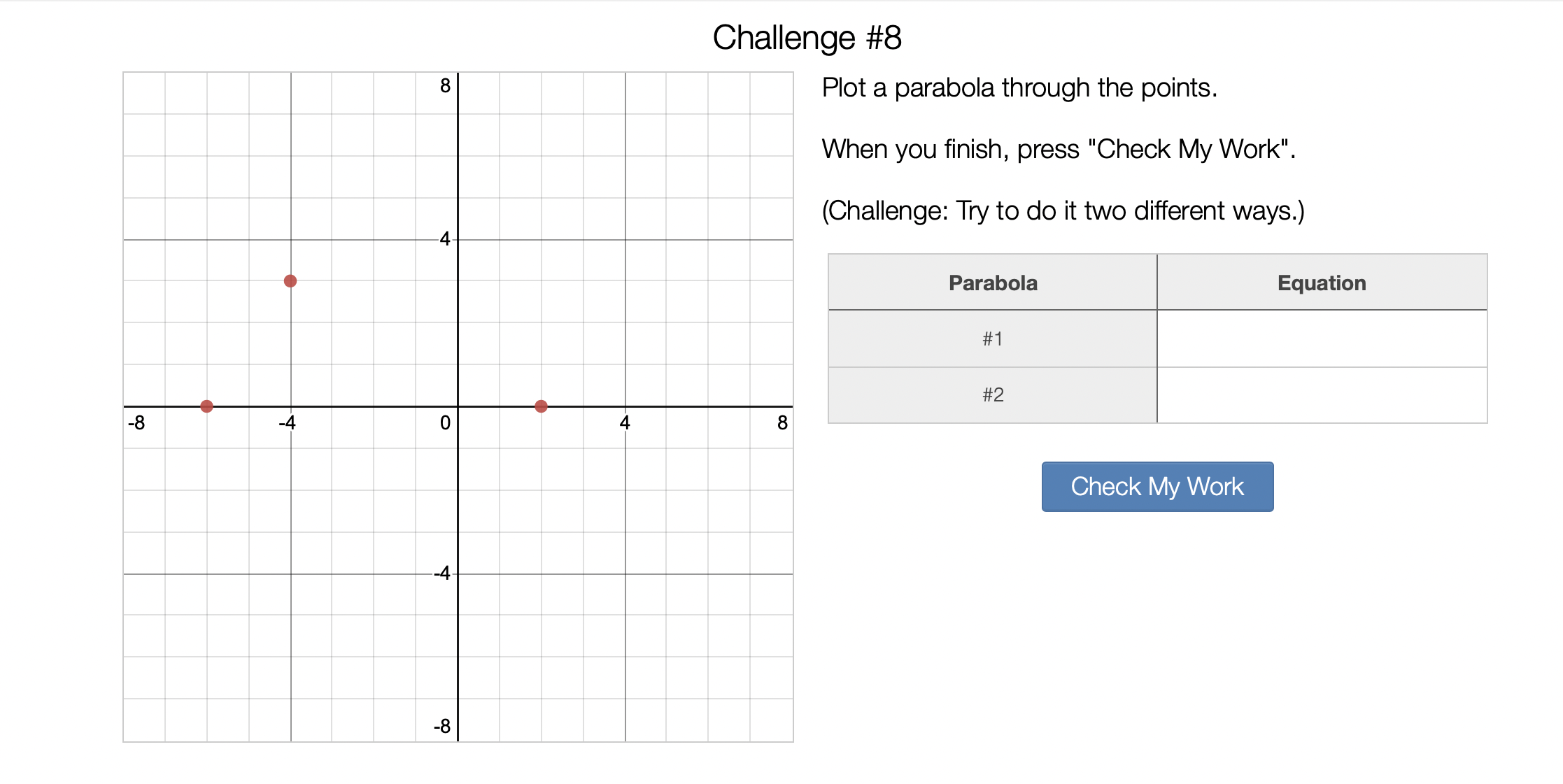
Task: Click the positive 4 label on the x-axis
Action: point(625,422)
